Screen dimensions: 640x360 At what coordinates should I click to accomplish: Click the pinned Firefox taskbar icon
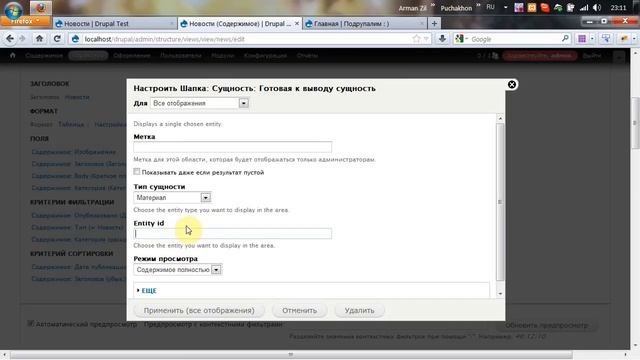pyautogui.click(x=40, y=8)
